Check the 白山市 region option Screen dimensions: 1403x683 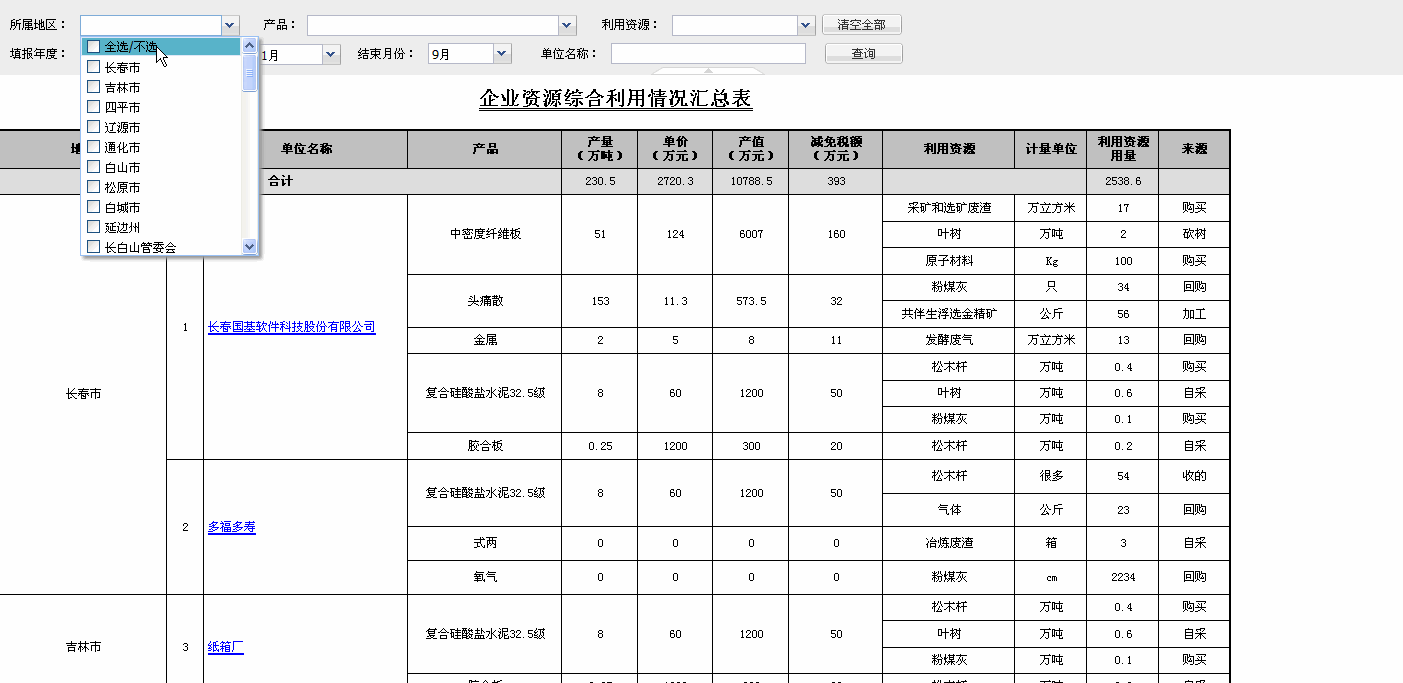pyautogui.click(x=93, y=167)
